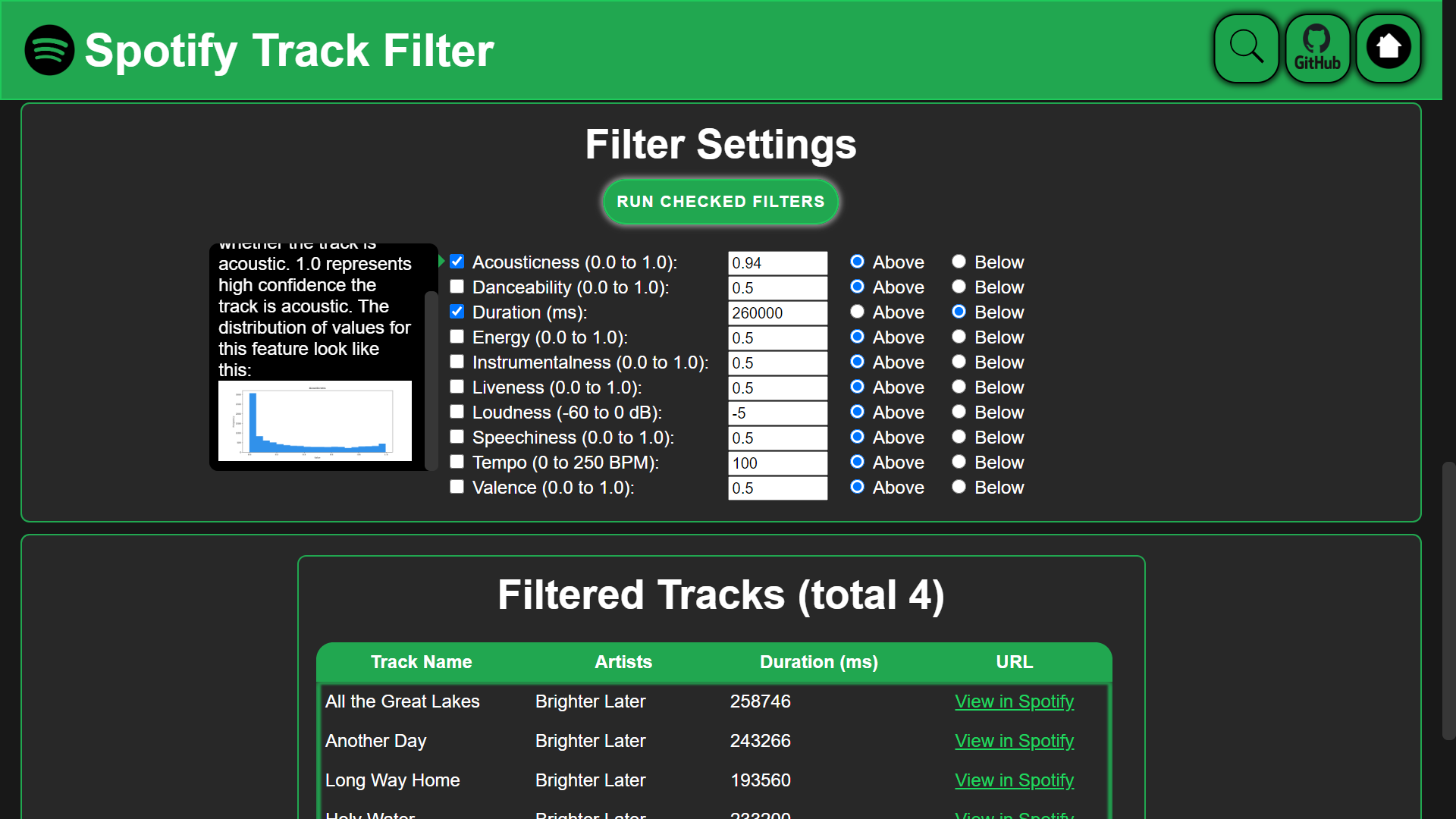Select Below for Acousticness
The image size is (1456, 819).
click(959, 262)
